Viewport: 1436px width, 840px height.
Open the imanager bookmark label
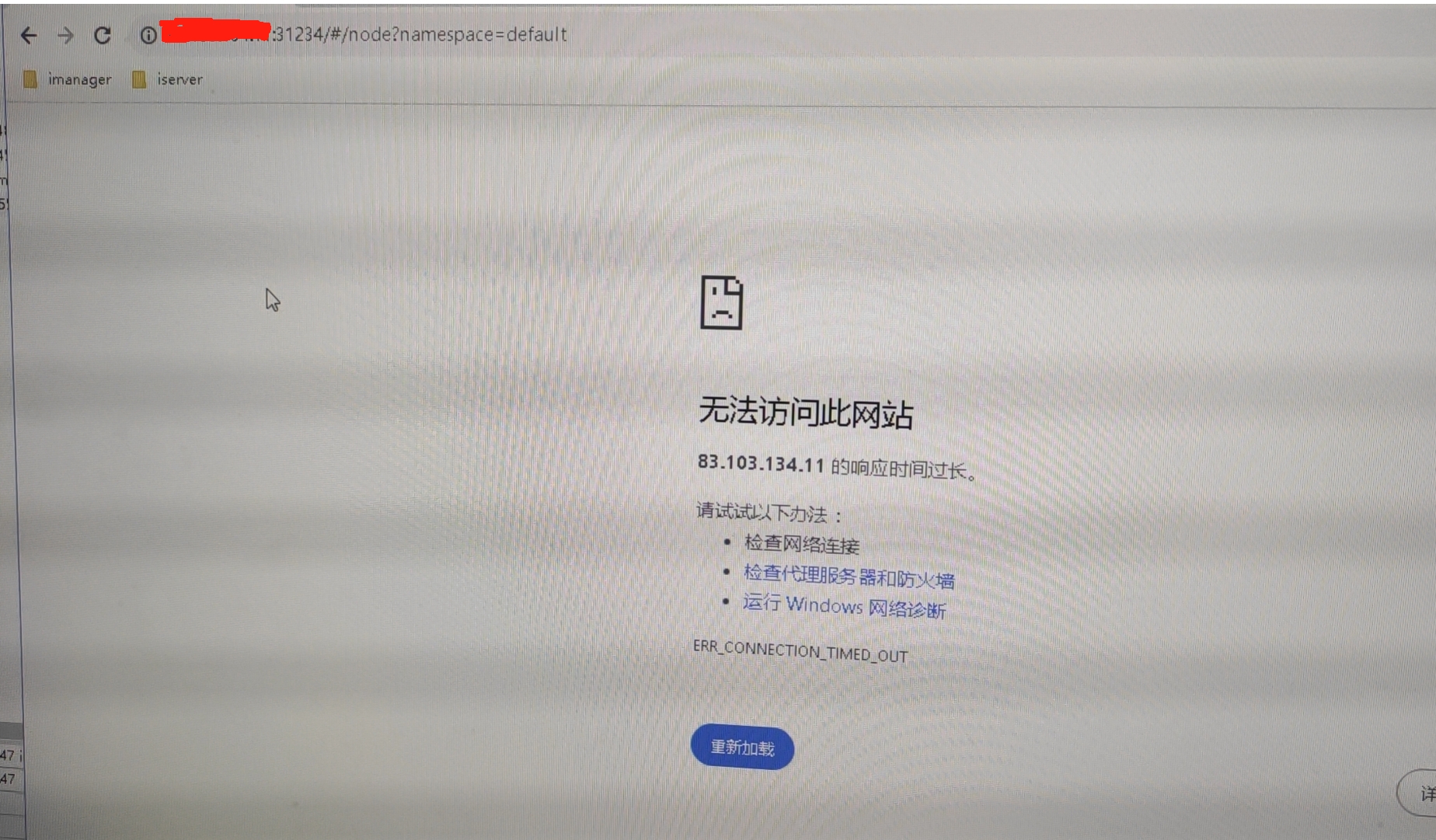79,79
